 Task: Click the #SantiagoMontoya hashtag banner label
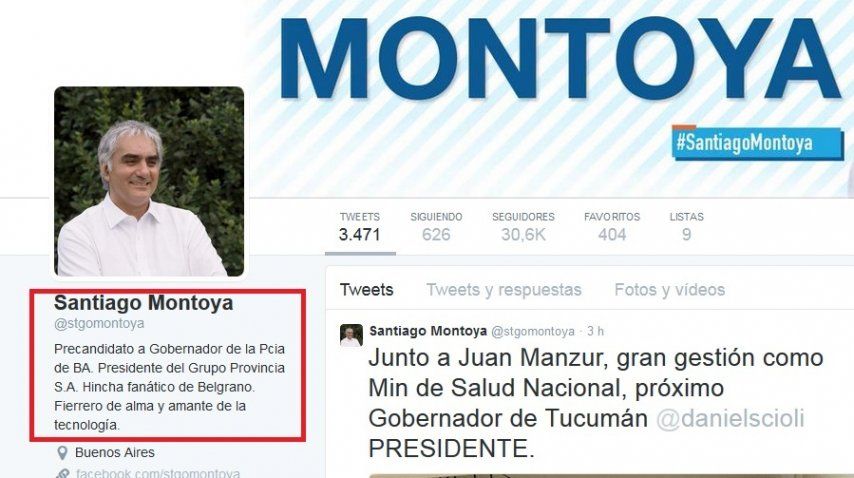[744, 143]
